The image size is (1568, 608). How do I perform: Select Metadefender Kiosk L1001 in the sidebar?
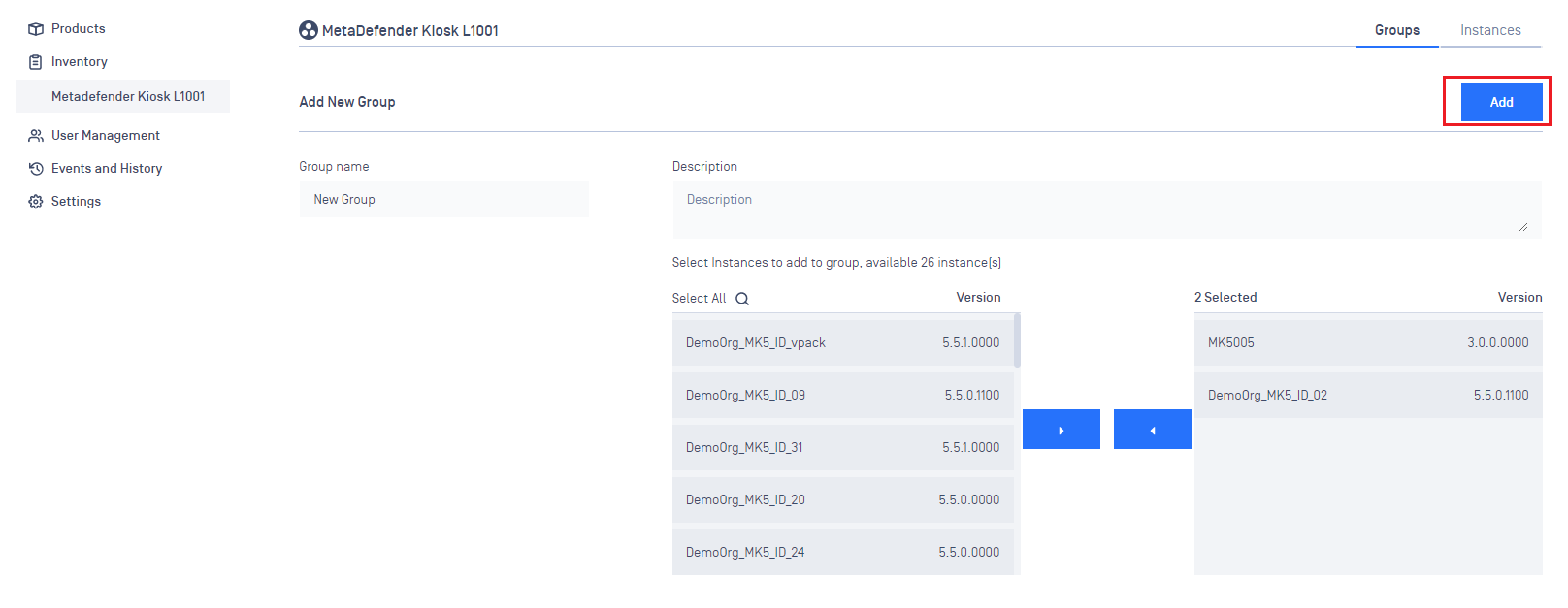coord(123,97)
